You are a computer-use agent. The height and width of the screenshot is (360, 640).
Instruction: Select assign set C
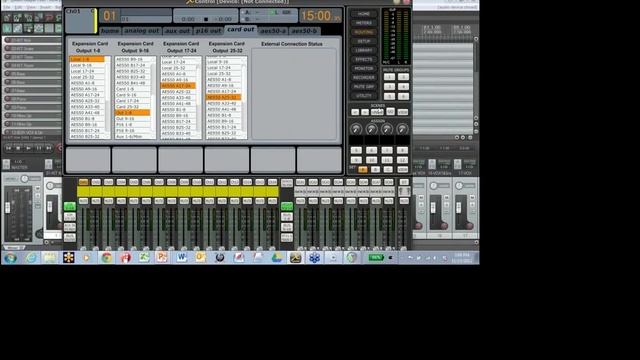pos(388,169)
